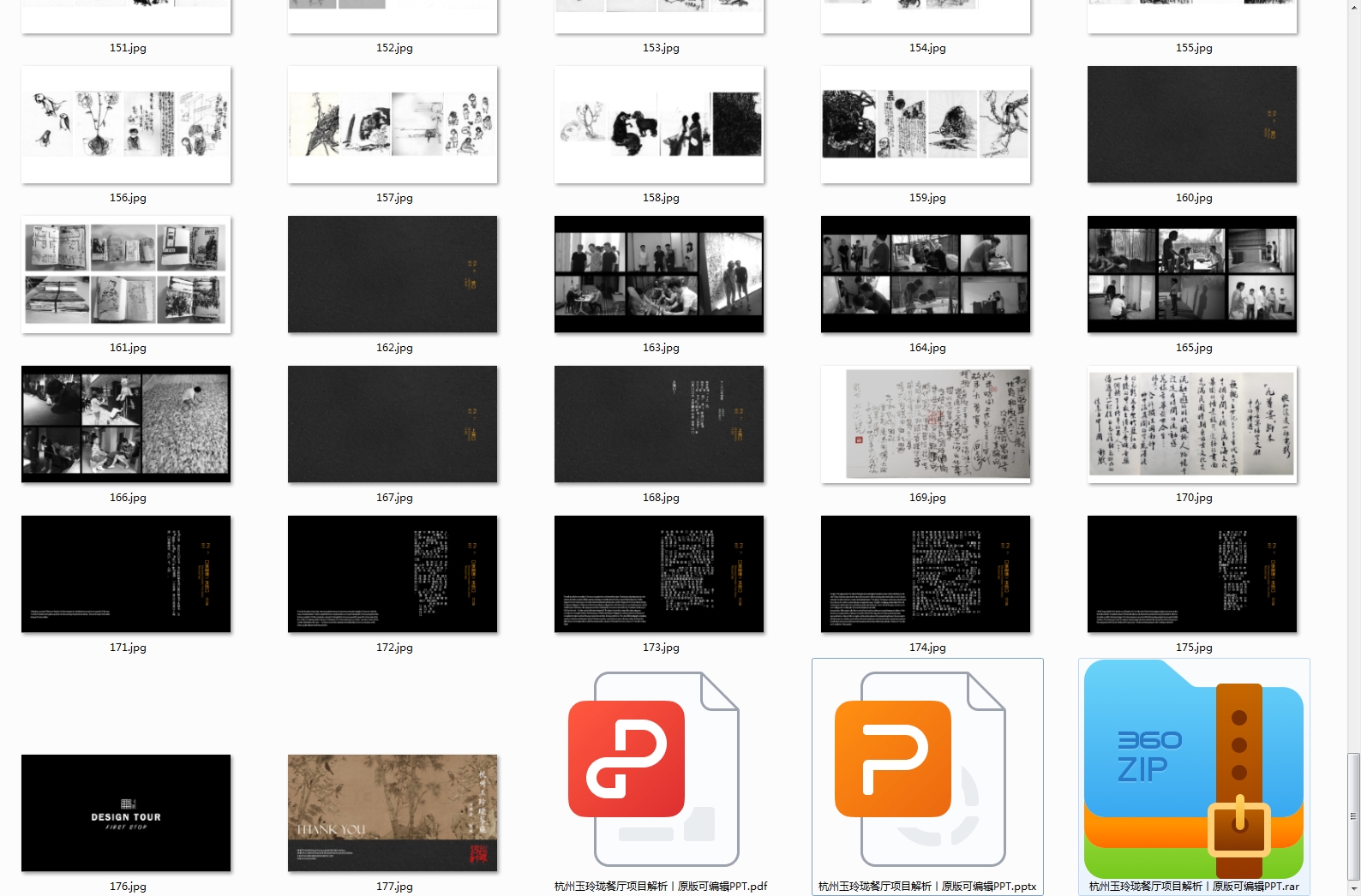
Task: Select the 176.jpg Design Tour thumbnail
Action: coord(126,813)
